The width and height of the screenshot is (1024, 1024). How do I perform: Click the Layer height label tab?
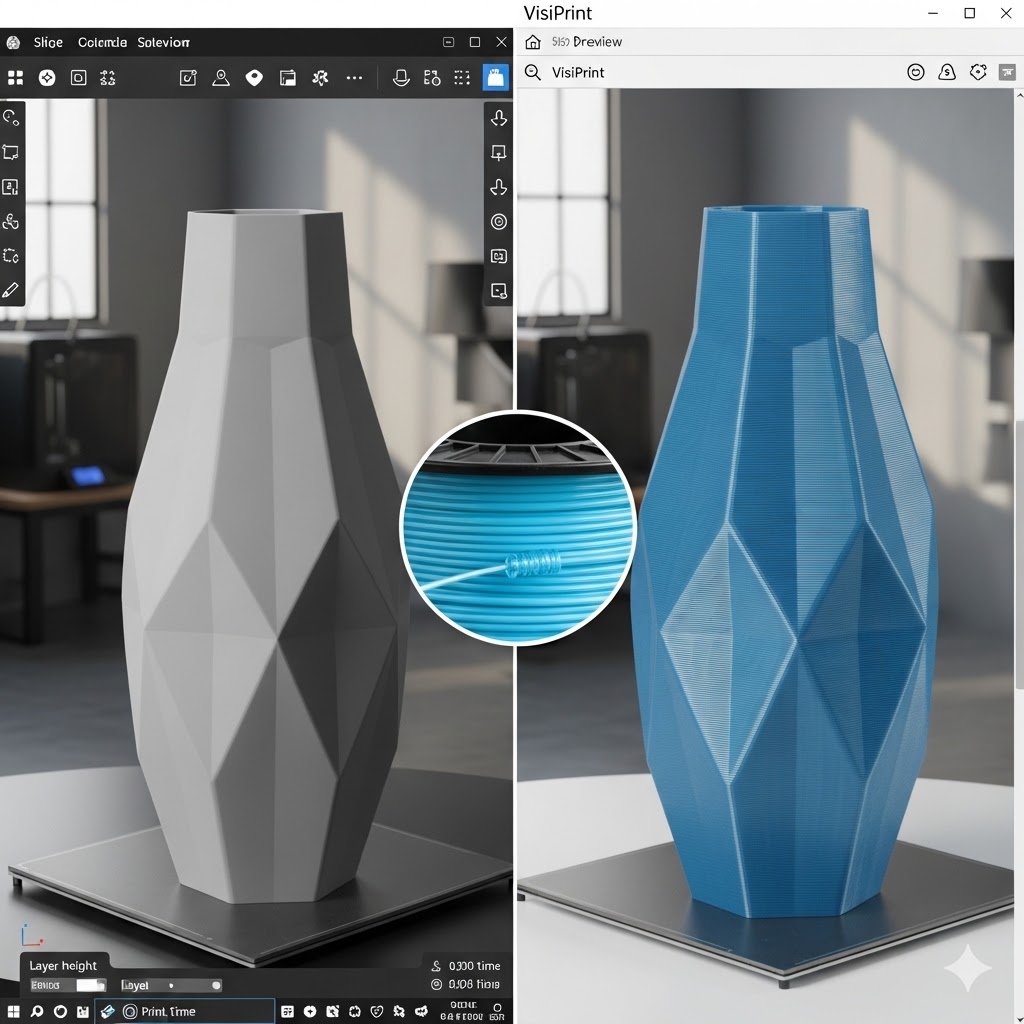point(63,965)
